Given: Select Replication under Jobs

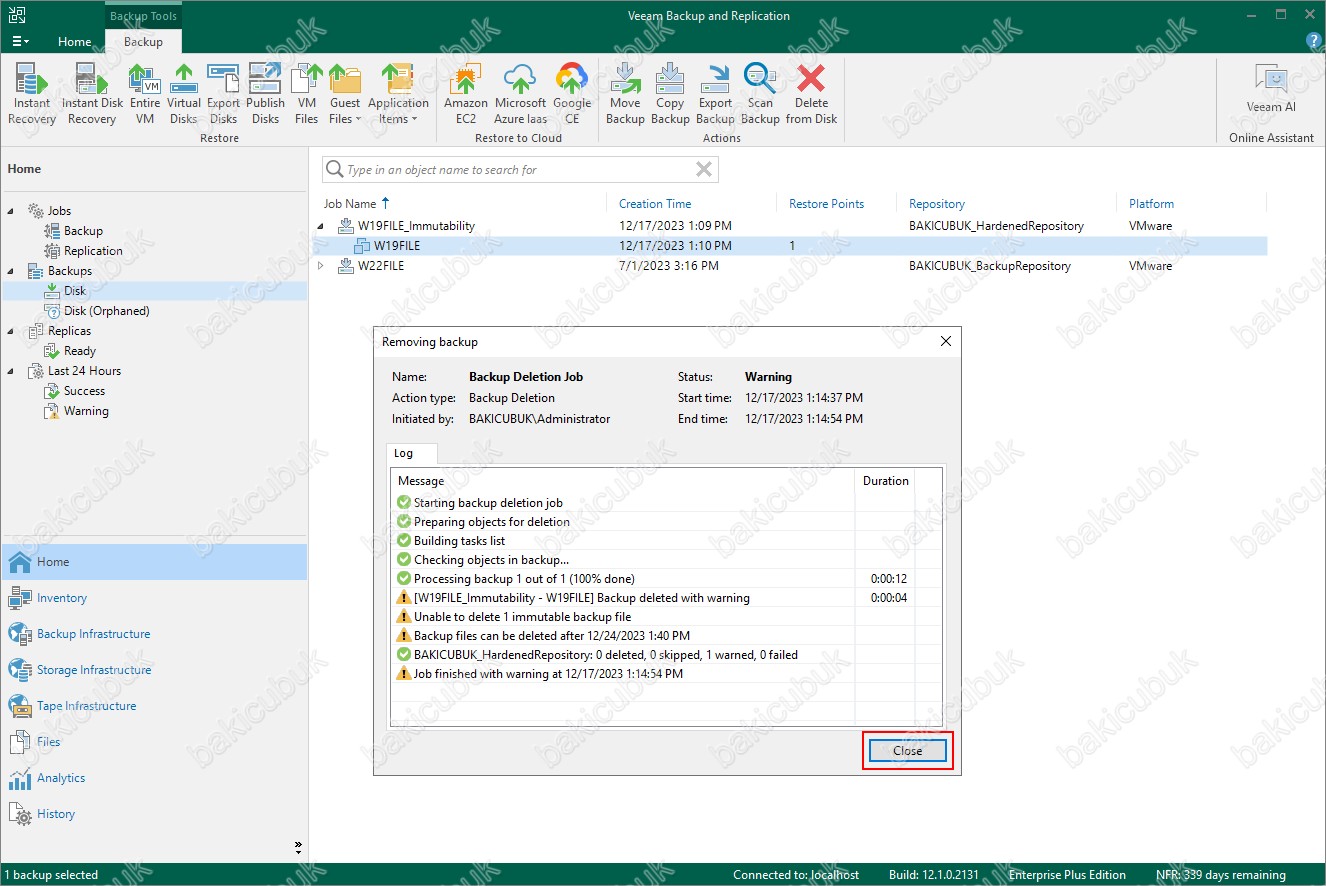Looking at the screenshot, I should pyautogui.click(x=93, y=251).
